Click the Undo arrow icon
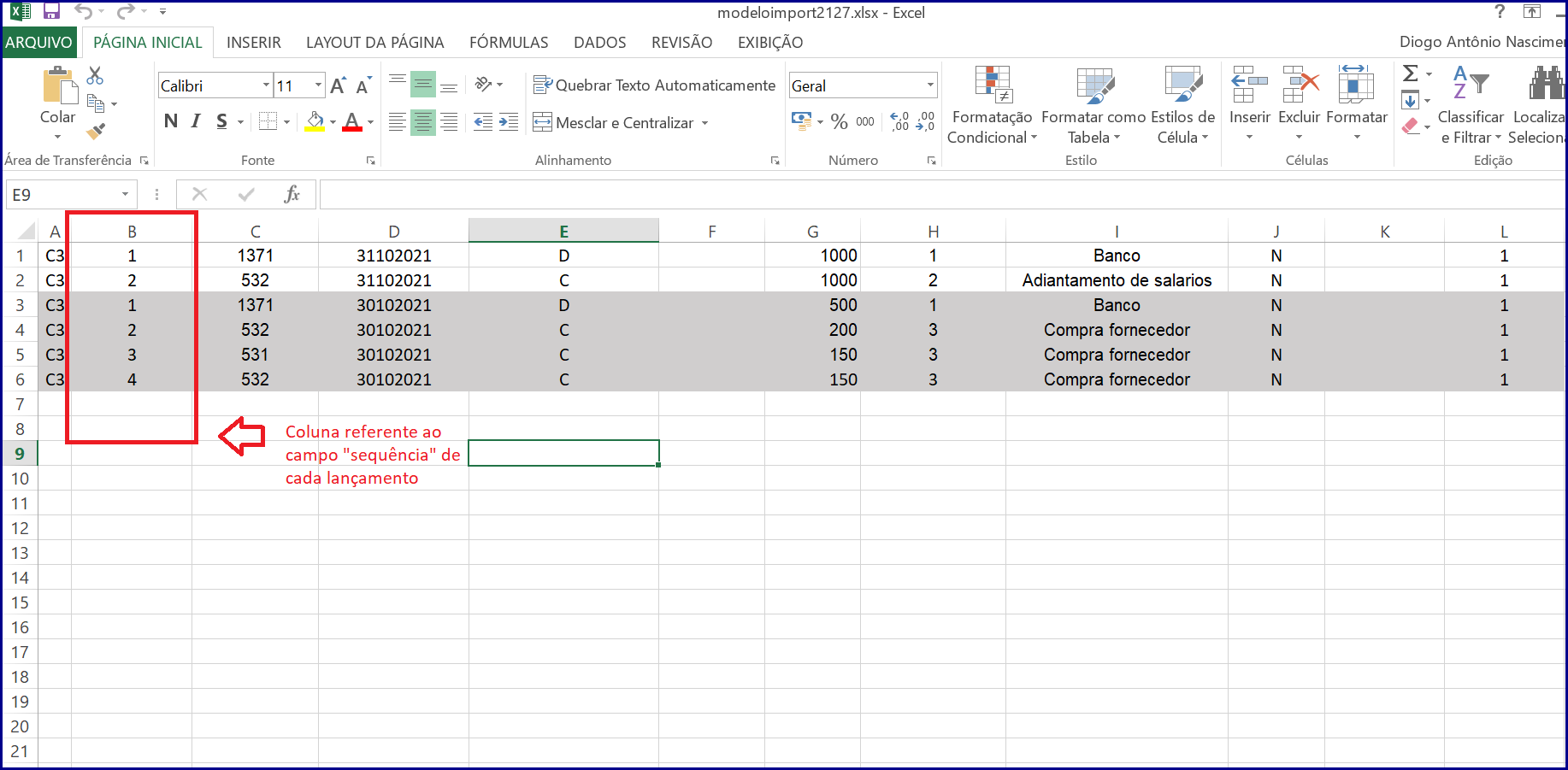The height and width of the screenshot is (770, 1568). [x=84, y=11]
